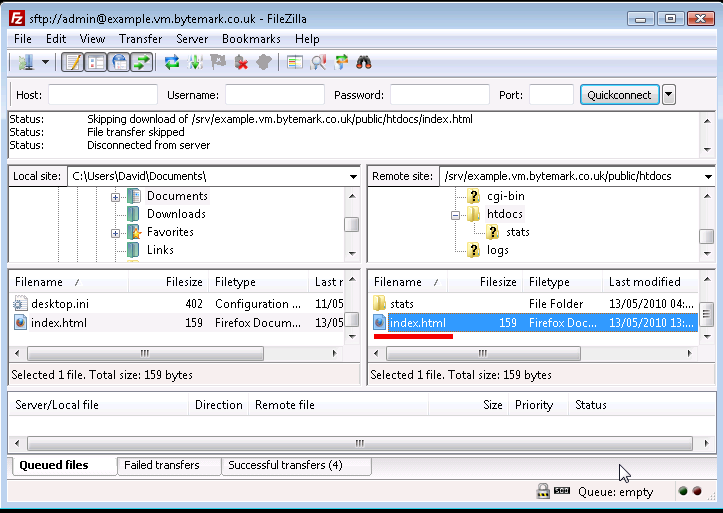Expand the Documents folder in local tree
The width and height of the screenshot is (723, 513).
click(115, 197)
